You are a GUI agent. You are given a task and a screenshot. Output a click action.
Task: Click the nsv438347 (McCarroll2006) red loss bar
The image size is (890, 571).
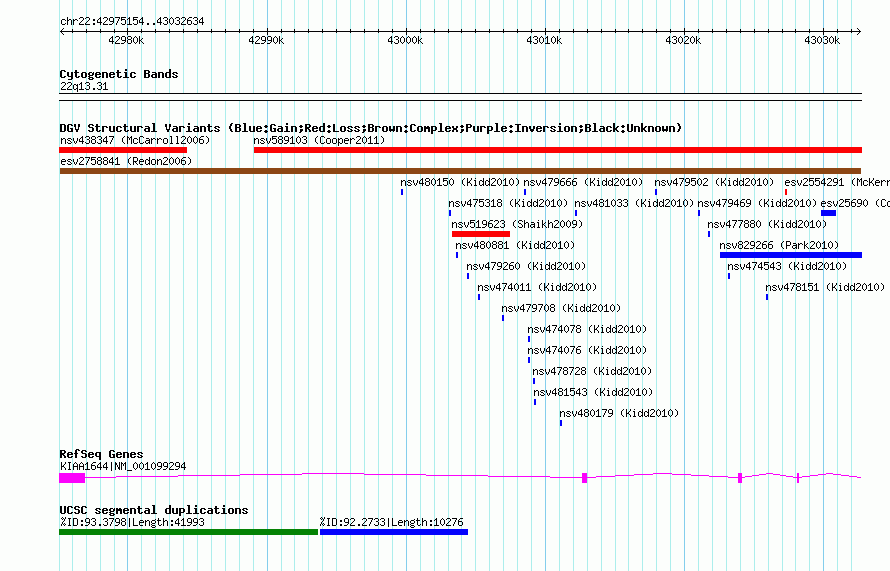[x=123, y=150]
